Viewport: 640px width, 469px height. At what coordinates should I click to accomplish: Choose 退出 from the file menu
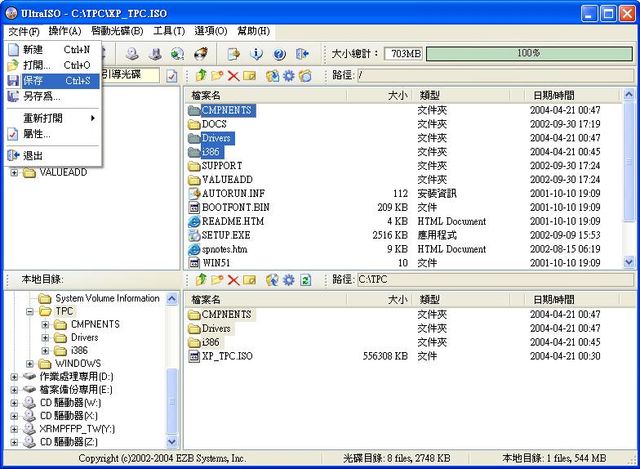click(53, 156)
